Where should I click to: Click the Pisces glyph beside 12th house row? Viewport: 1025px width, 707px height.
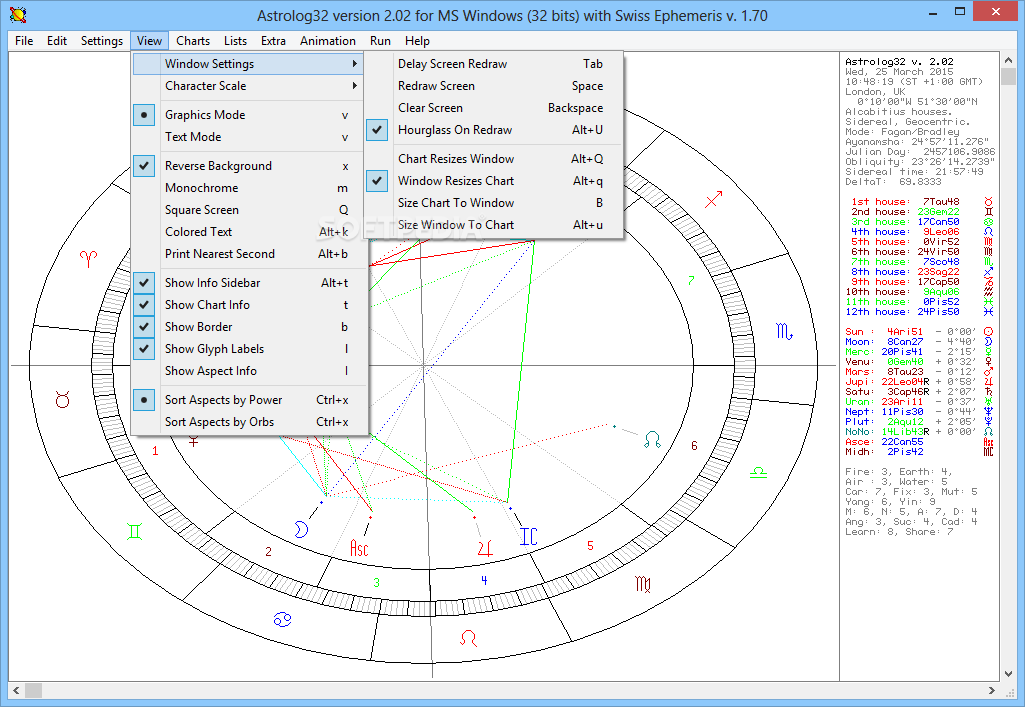(x=988, y=312)
